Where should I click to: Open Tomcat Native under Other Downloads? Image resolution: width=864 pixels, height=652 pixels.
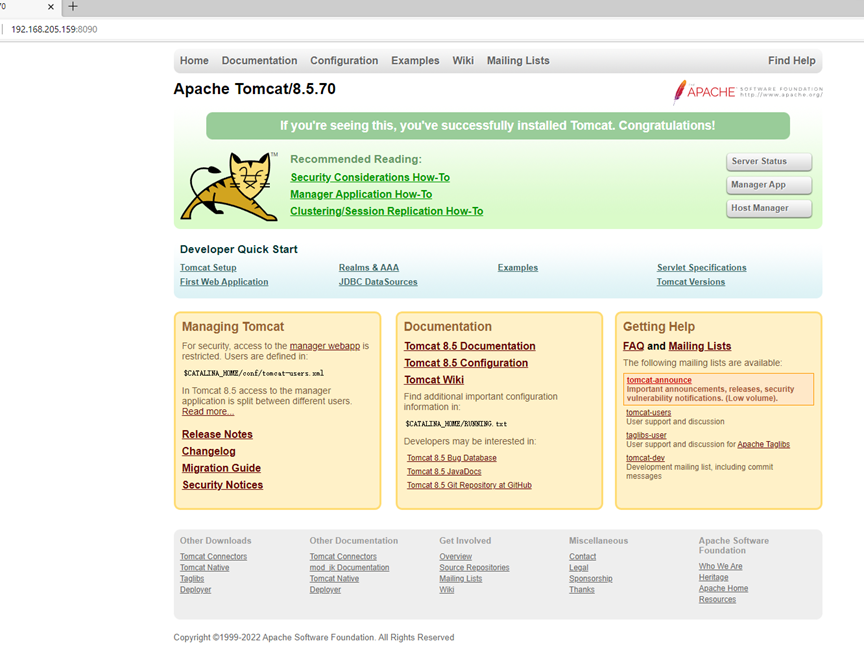[x=204, y=568]
